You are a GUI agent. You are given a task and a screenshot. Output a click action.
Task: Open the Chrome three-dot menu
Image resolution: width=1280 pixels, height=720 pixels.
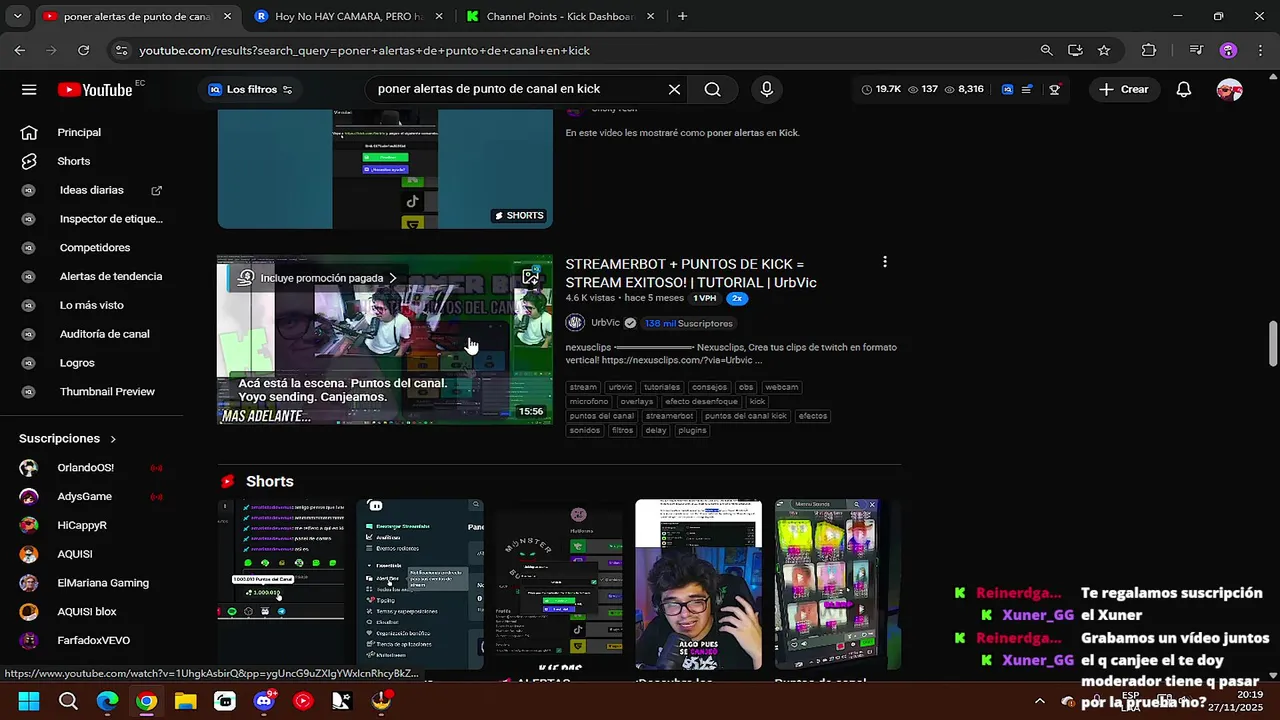coord(1259,50)
